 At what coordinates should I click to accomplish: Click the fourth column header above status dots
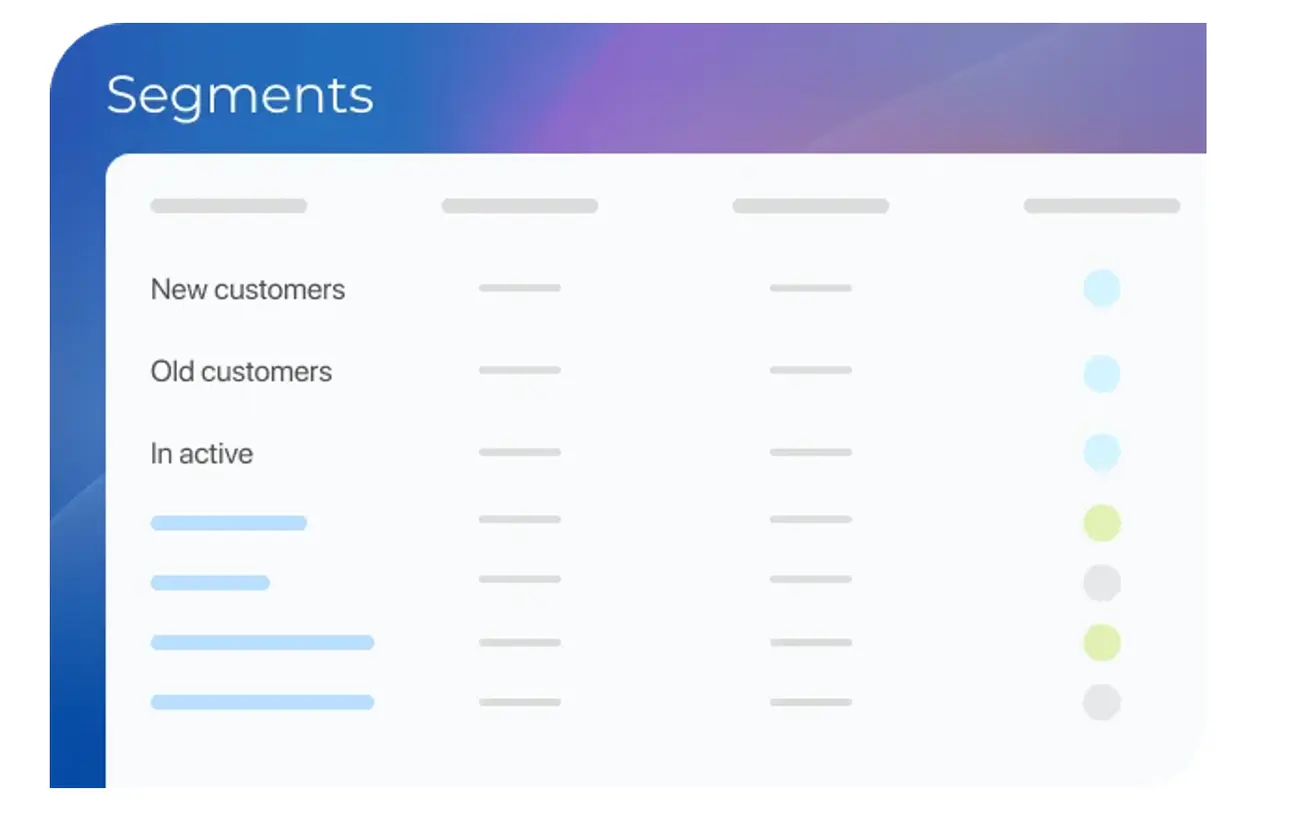[x=1101, y=206]
